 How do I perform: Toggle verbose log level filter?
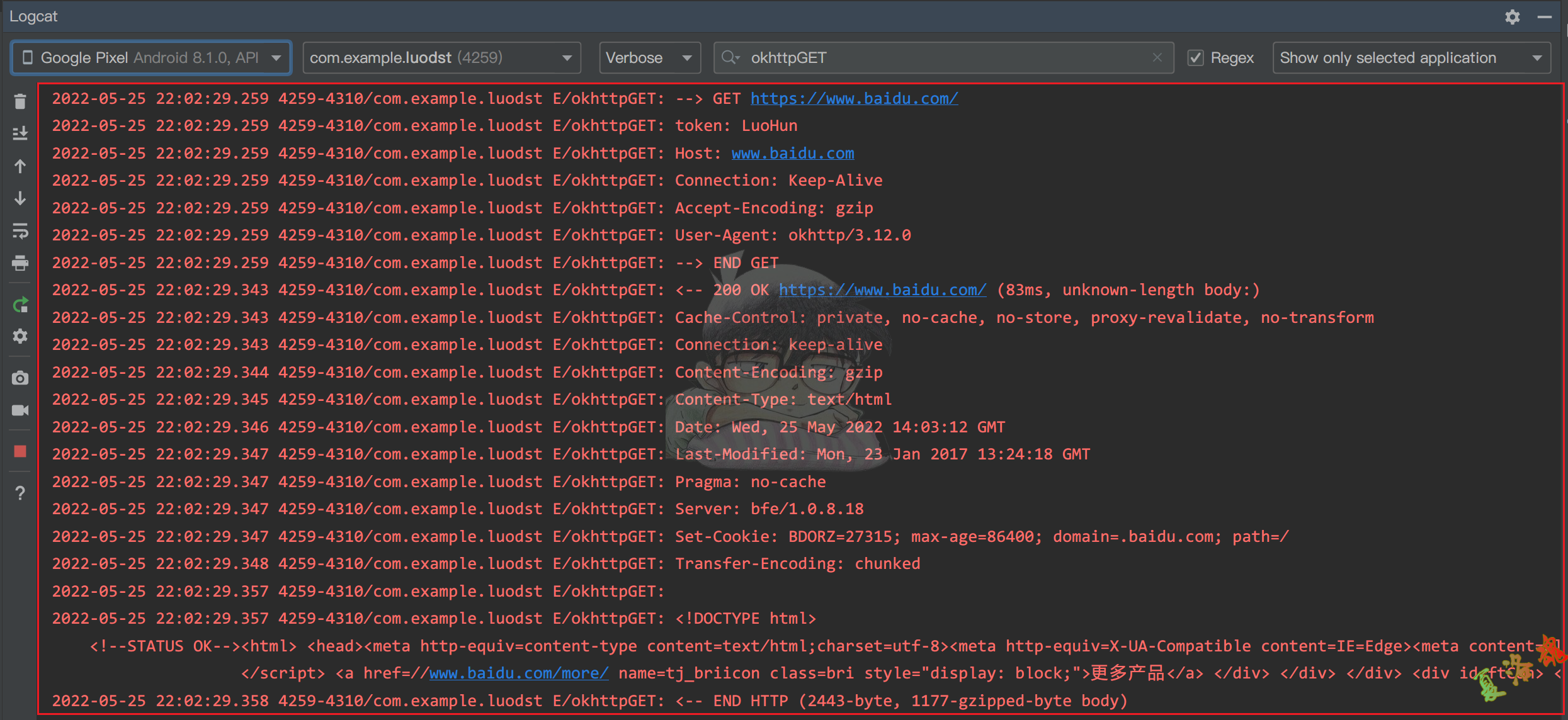[x=648, y=57]
